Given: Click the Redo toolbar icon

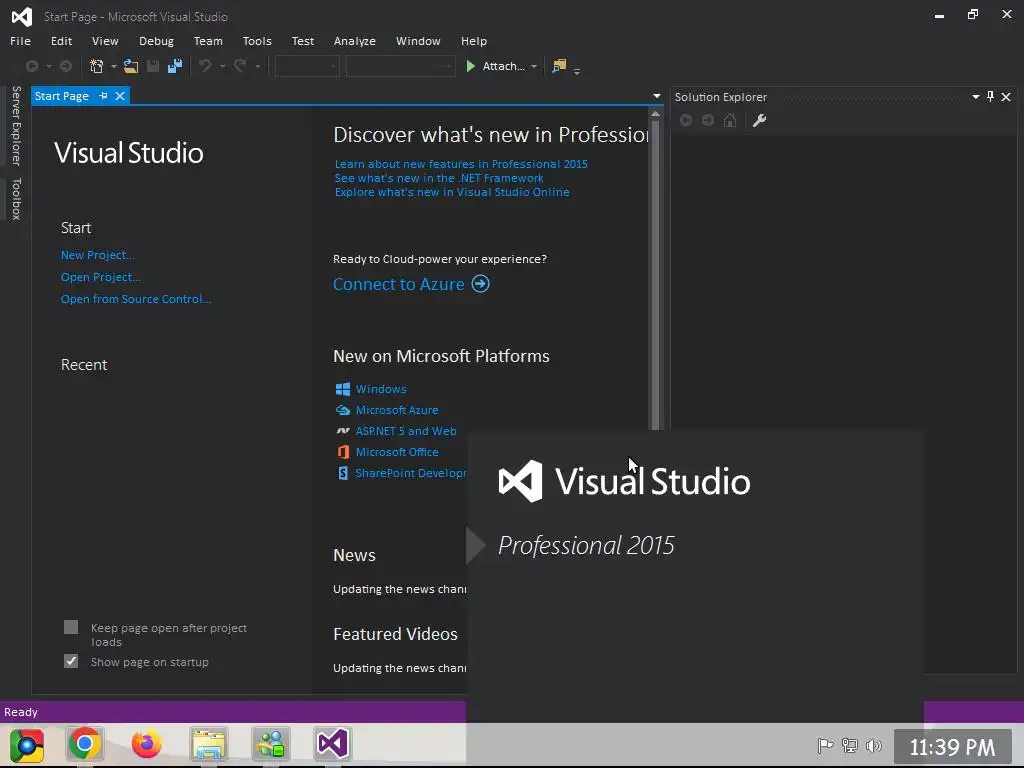Looking at the screenshot, I should click(240, 66).
